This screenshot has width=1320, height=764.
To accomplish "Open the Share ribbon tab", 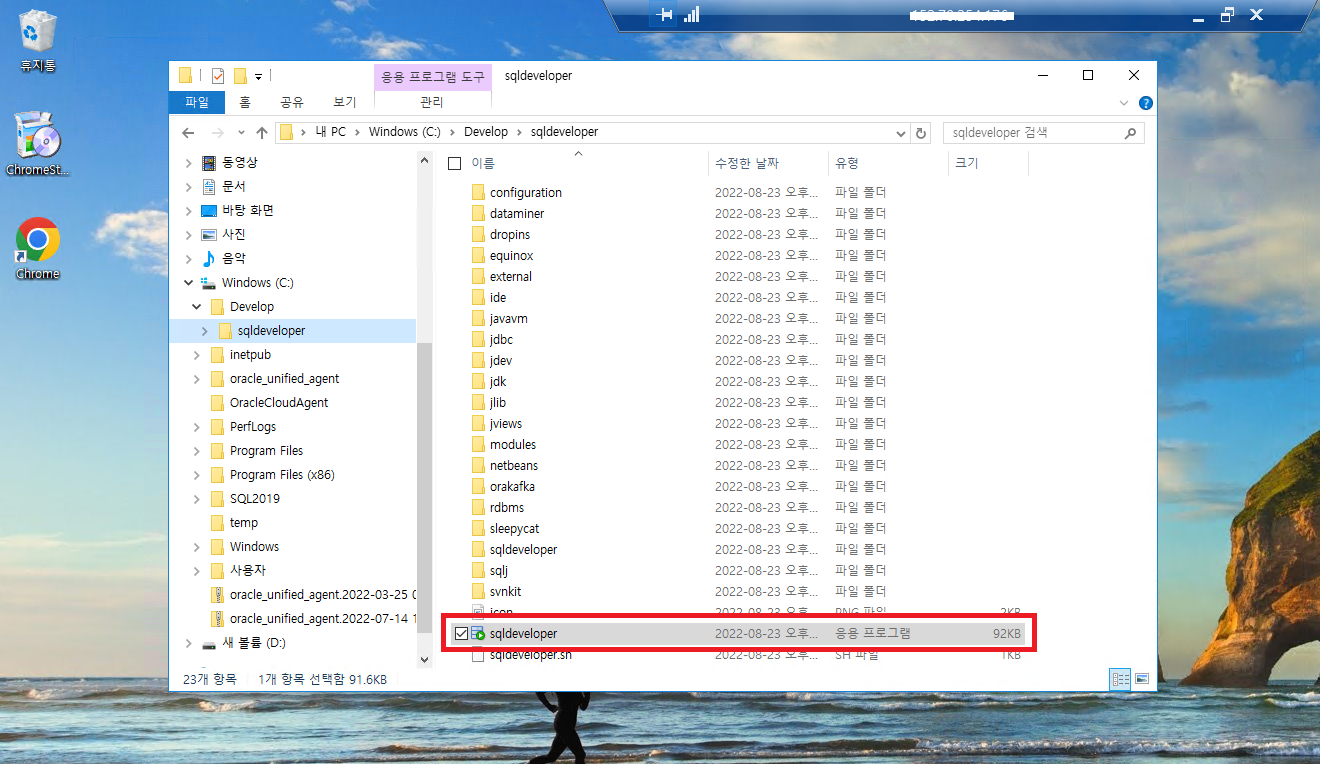I will pos(292,102).
